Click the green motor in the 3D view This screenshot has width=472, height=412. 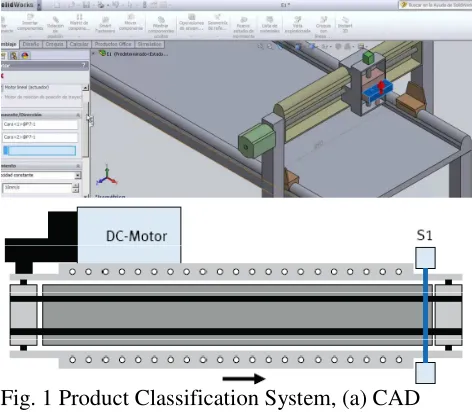256,141
